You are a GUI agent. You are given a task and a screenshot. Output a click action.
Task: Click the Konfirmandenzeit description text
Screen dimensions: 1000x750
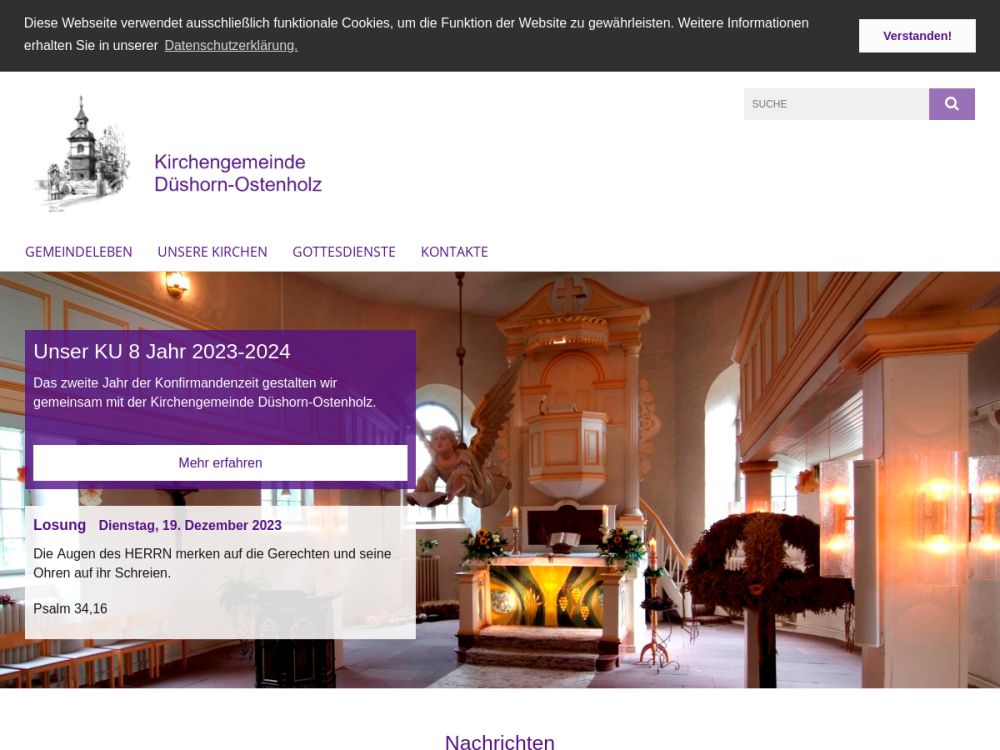click(204, 392)
